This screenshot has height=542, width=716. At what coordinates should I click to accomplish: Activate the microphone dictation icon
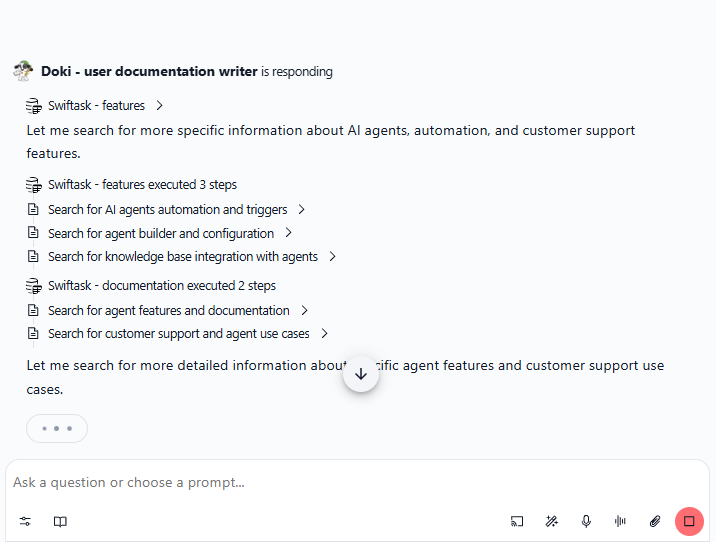(586, 521)
